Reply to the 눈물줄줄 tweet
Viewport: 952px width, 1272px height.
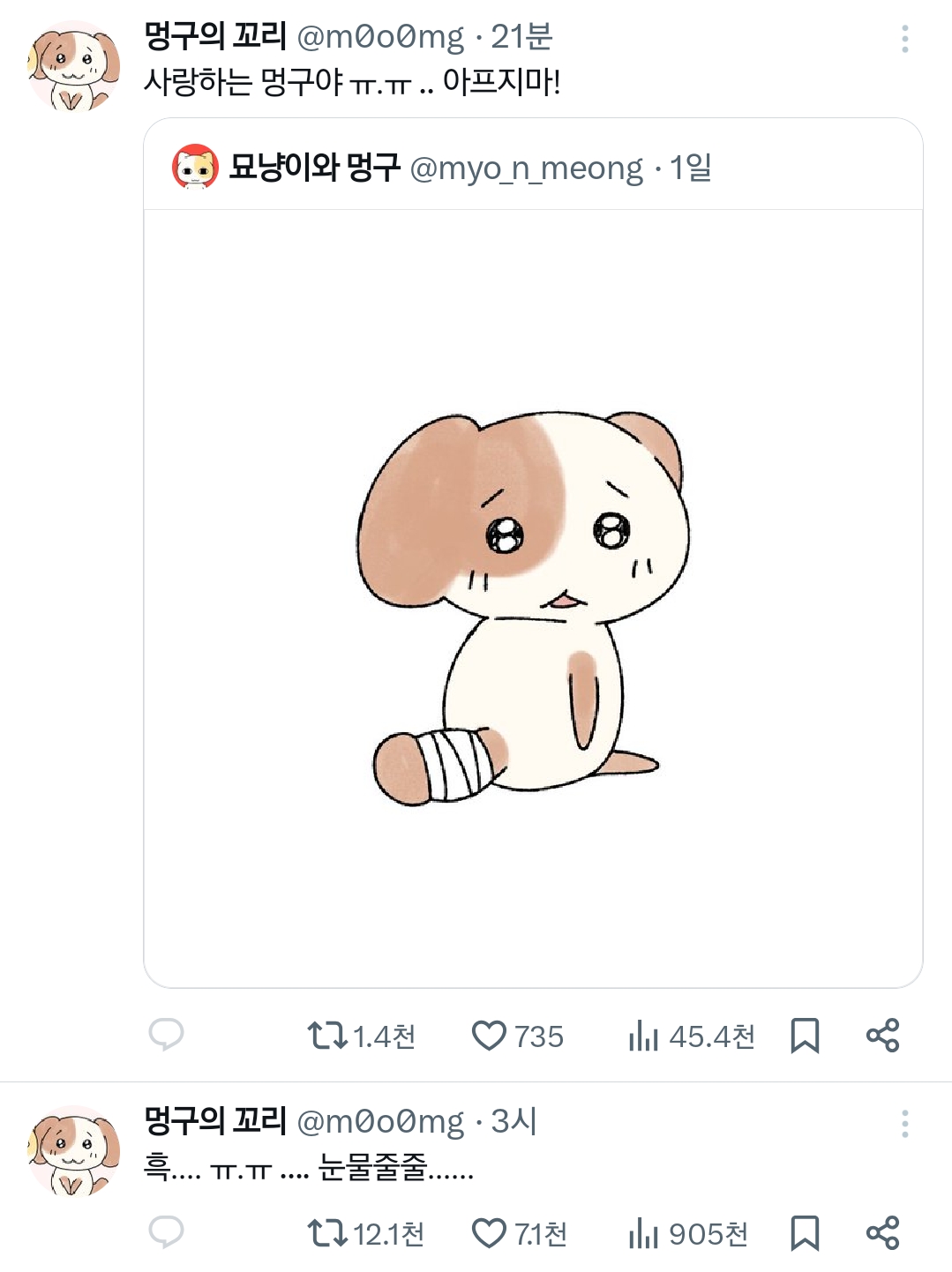pos(166,1232)
